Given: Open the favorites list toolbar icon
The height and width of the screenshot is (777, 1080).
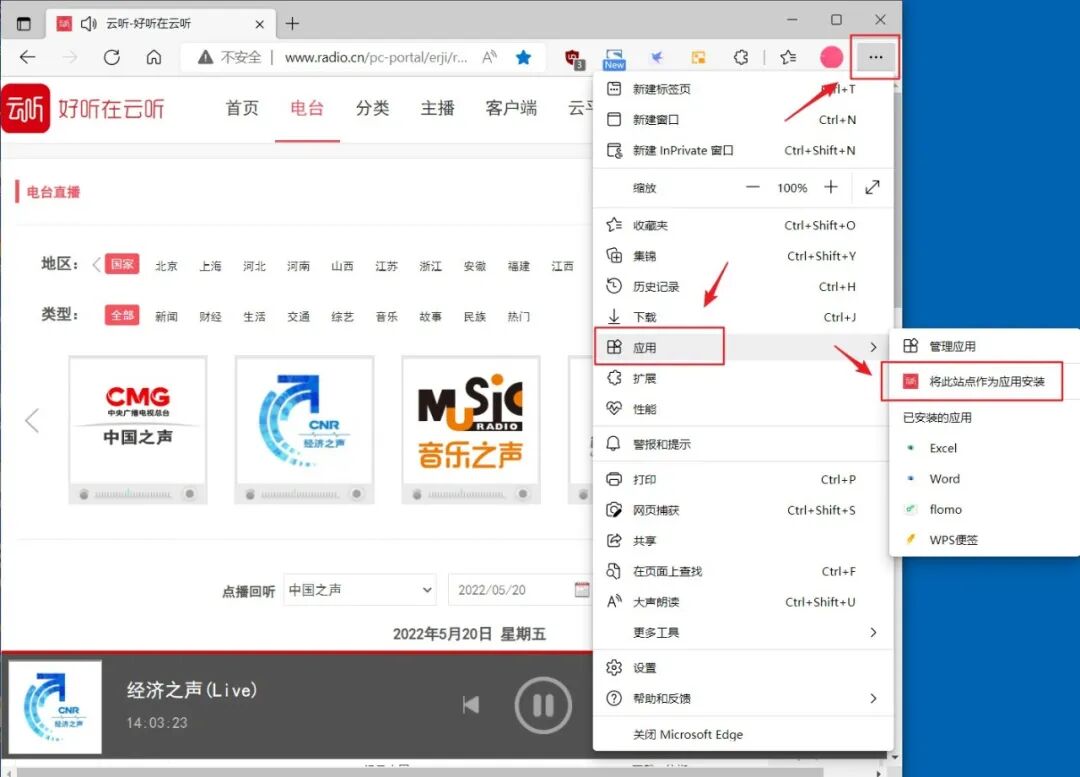Looking at the screenshot, I should point(788,57).
